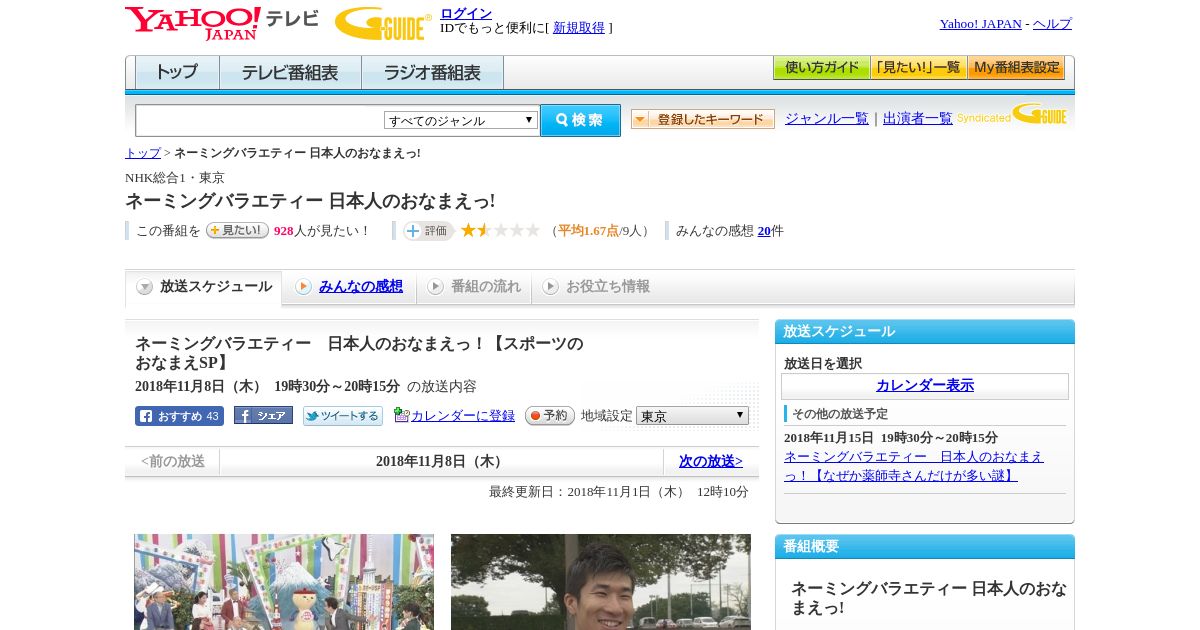
Task: Click the トップ breadcrumb link
Action: pyautogui.click(x=143, y=153)
